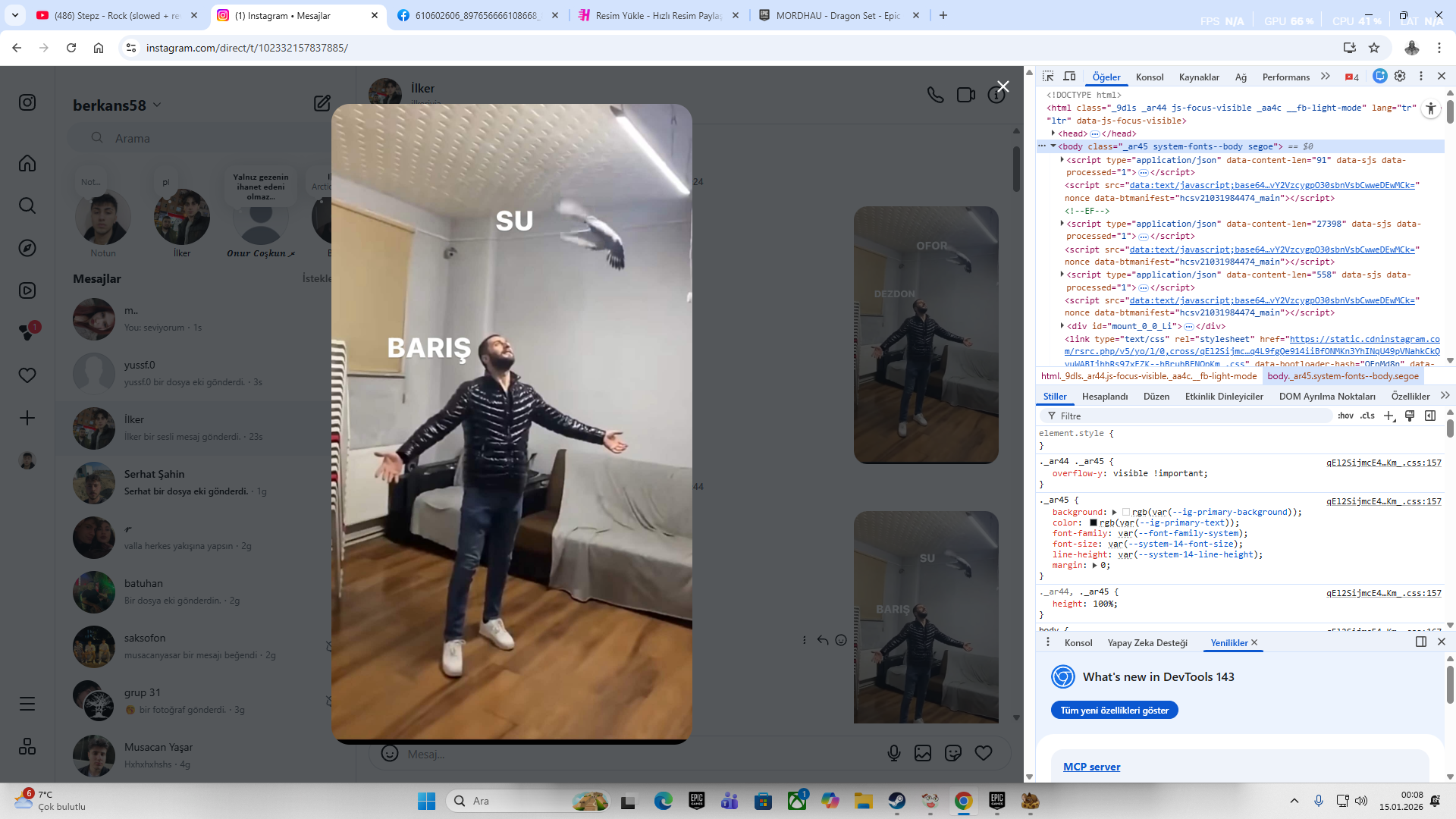Expand the head element node
This screenshot has width=1456, height=819.
click(x=1053, y=133)
